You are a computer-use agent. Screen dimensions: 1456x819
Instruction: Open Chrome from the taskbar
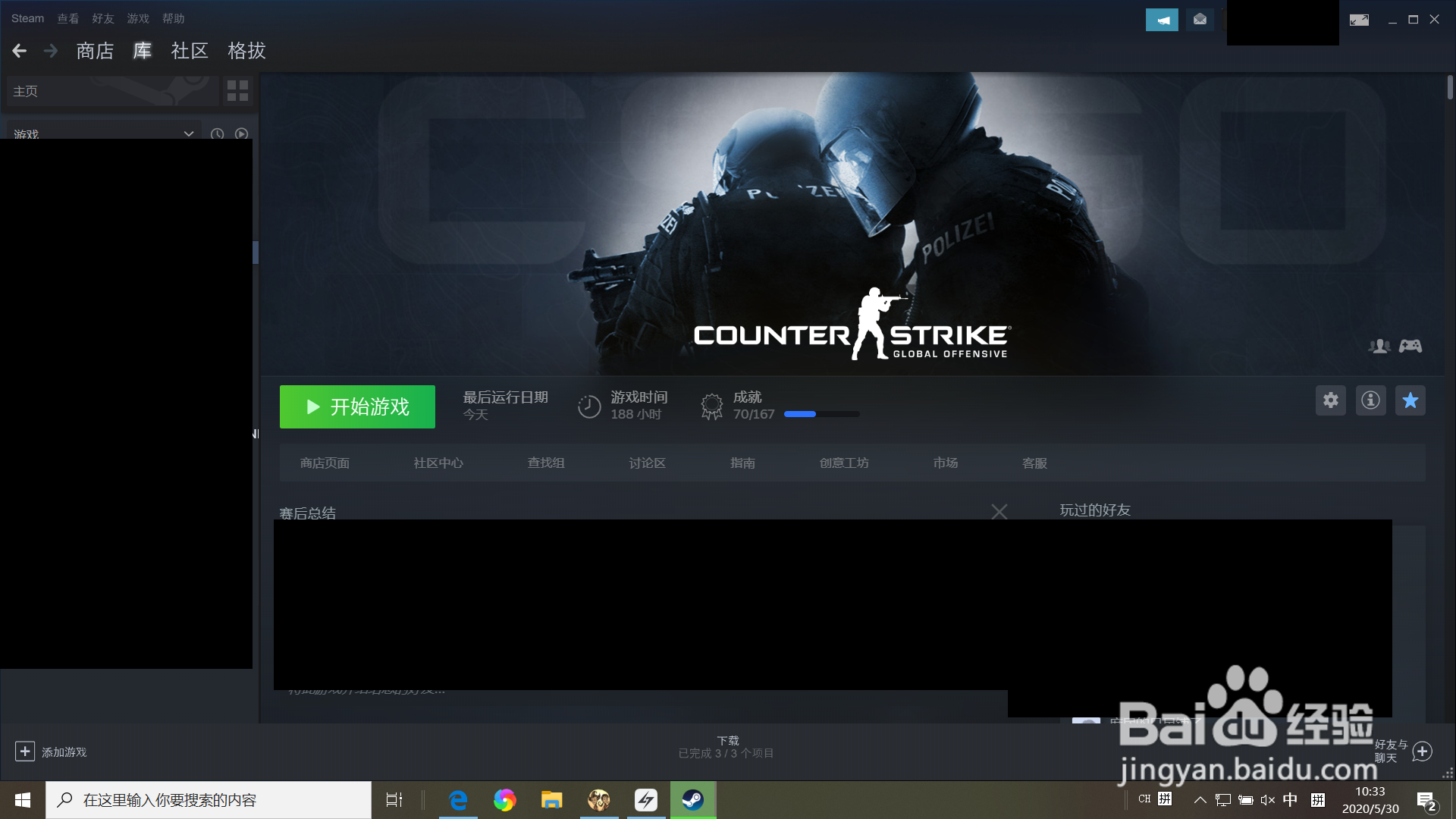coord(505,799)
